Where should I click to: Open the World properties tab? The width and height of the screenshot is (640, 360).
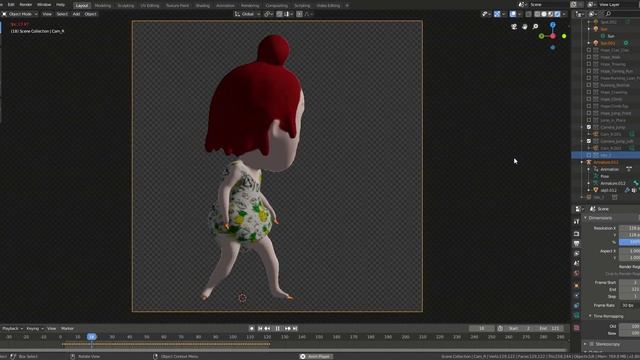click(x=576, y=273)
